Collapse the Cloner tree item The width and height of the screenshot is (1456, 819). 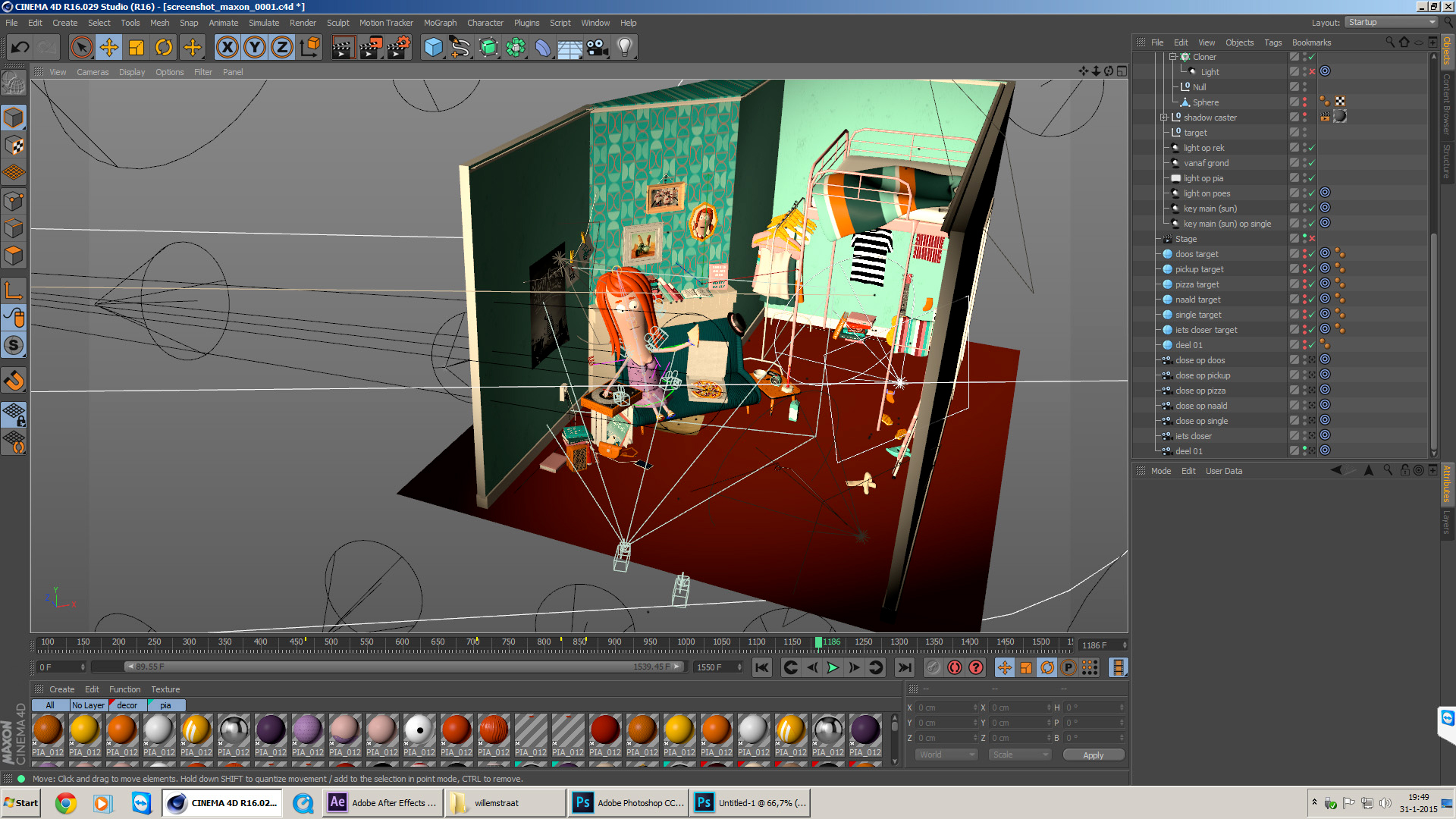(x=1172, y=57)
